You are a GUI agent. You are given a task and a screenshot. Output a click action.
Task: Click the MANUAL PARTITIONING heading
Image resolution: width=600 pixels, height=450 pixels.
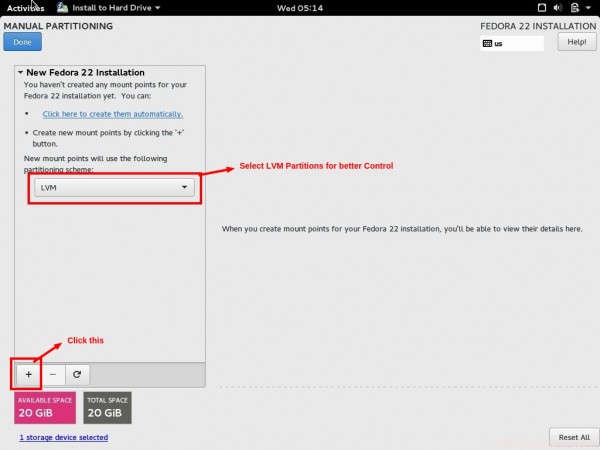pos(58,26)
